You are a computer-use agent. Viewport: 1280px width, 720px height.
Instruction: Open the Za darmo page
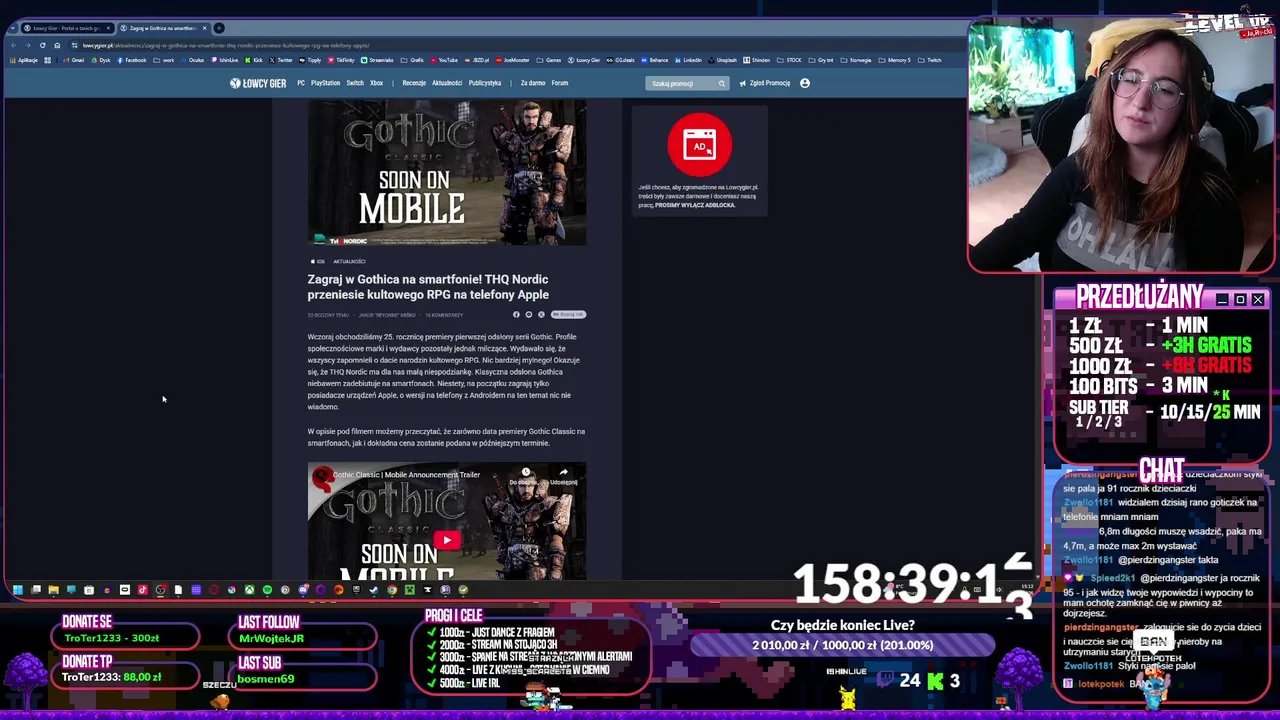(533, 83)
